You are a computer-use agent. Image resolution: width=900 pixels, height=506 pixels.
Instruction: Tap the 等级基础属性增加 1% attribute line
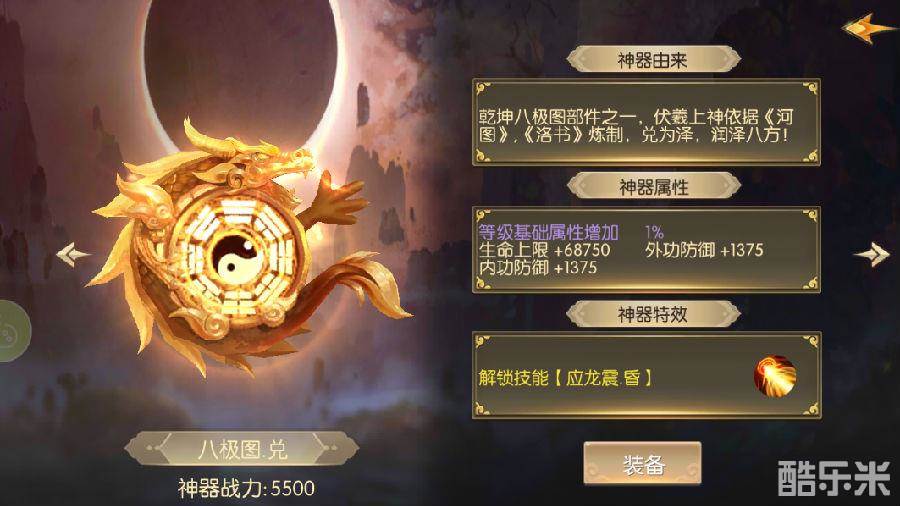(x=571, y=232)
